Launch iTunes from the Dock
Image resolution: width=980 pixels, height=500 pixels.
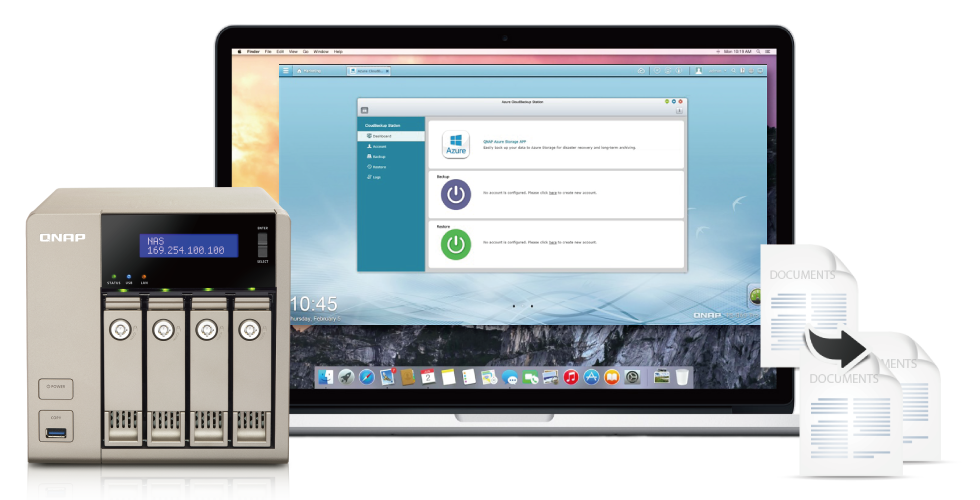tap(571, 377)
